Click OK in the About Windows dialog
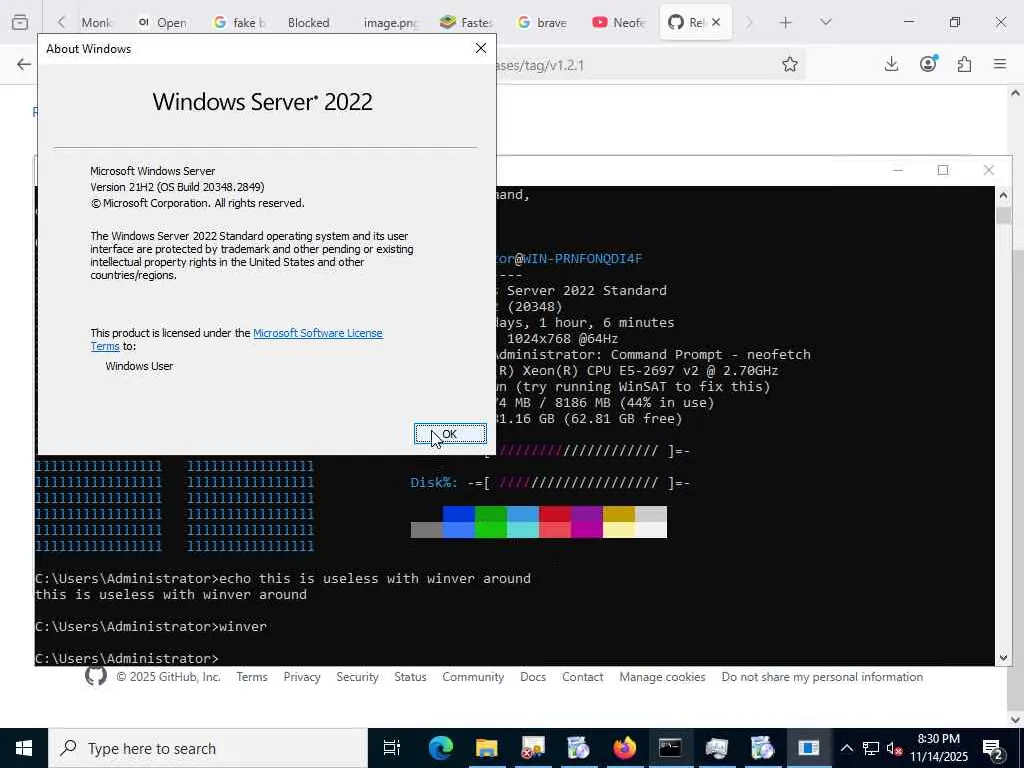Viewport: 1024px width, 768px height. coord(450,434)
